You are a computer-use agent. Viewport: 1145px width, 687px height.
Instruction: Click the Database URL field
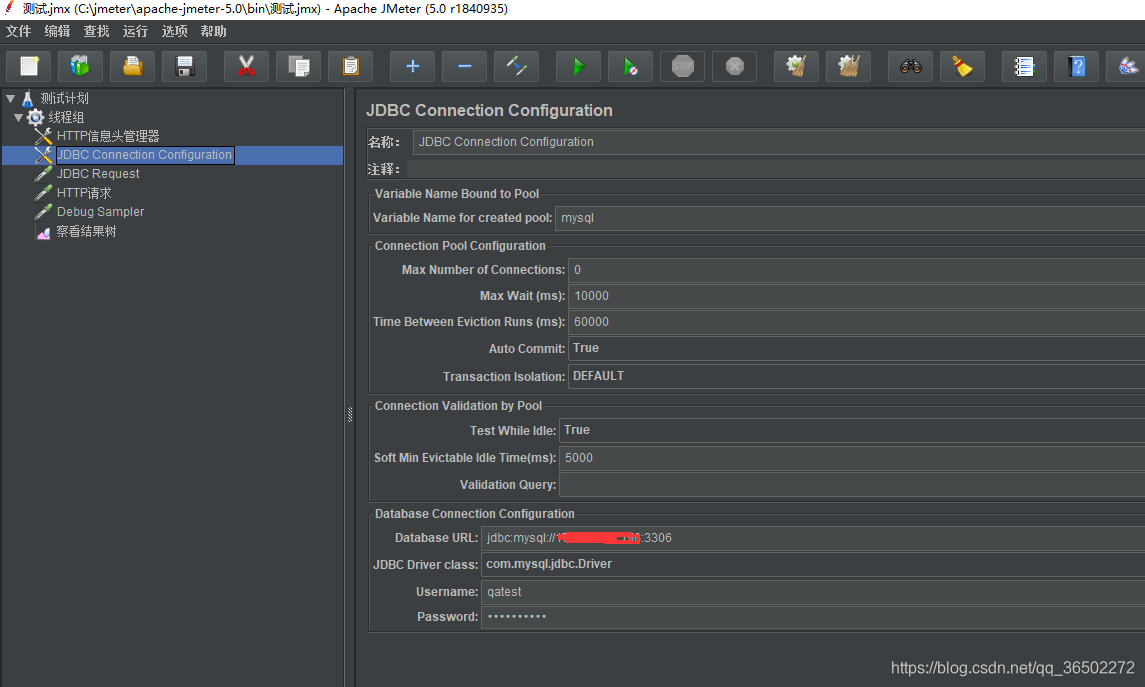(x=813, y=538)
